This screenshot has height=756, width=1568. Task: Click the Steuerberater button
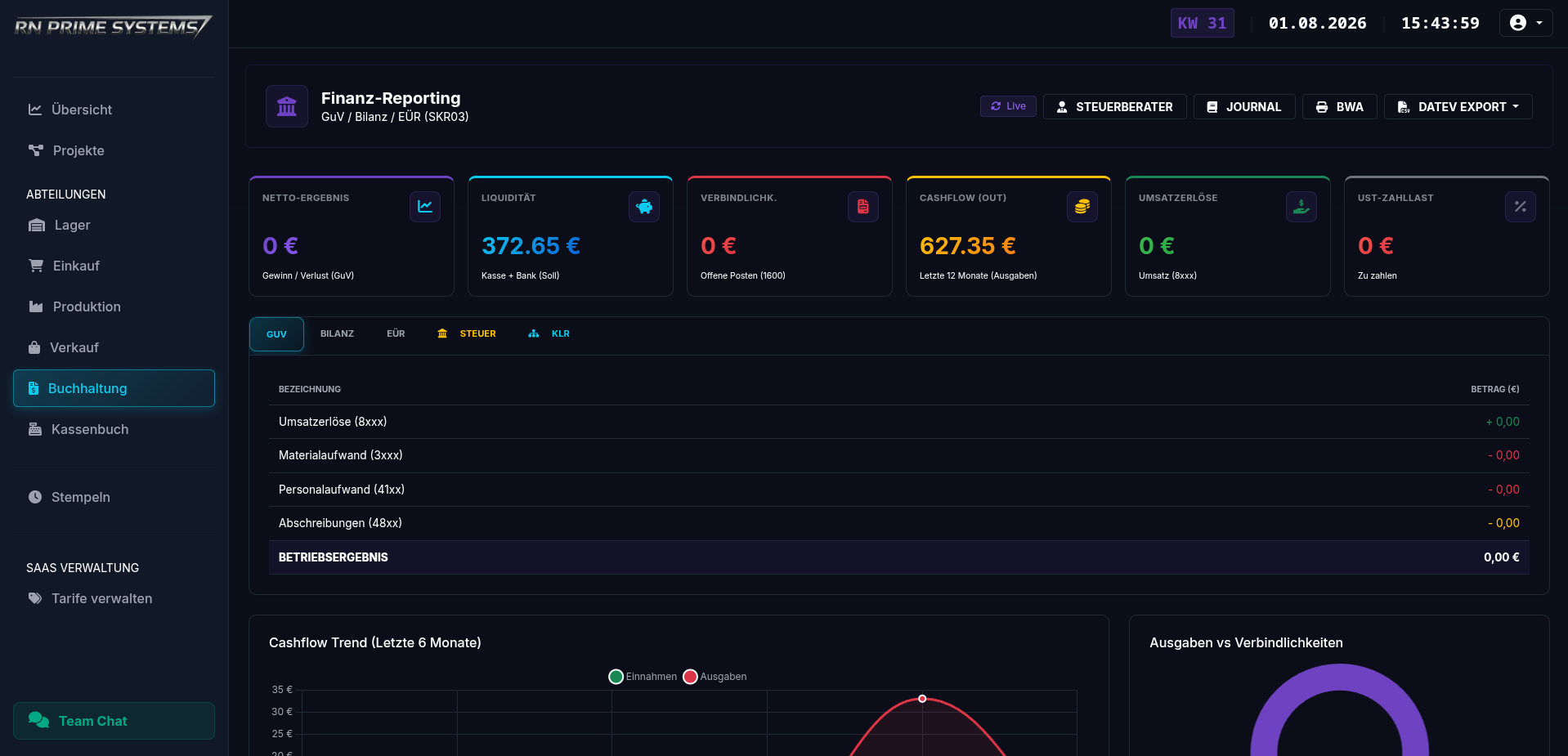tap(1114, 107)
